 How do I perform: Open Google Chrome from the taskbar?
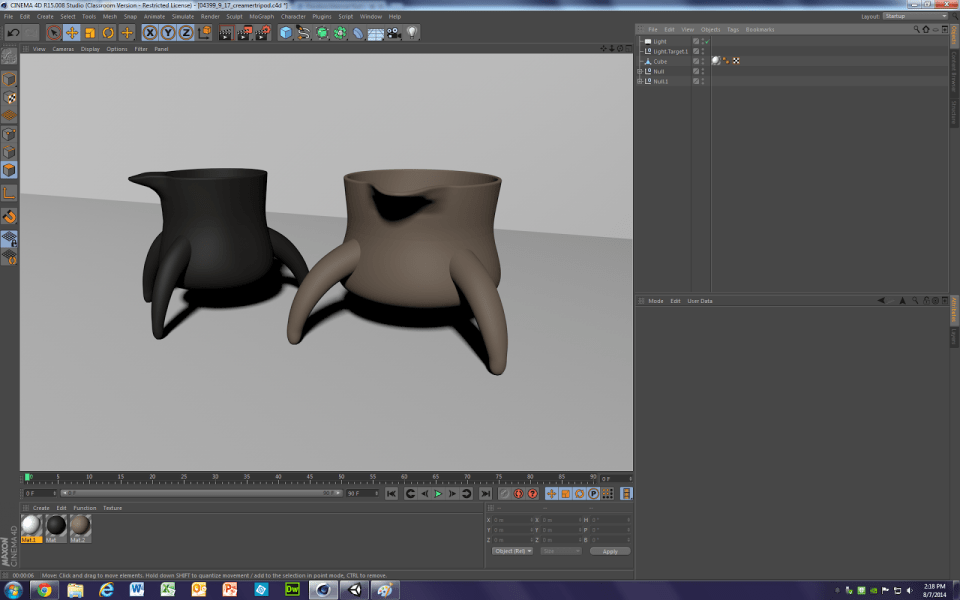tap(44, 590)
